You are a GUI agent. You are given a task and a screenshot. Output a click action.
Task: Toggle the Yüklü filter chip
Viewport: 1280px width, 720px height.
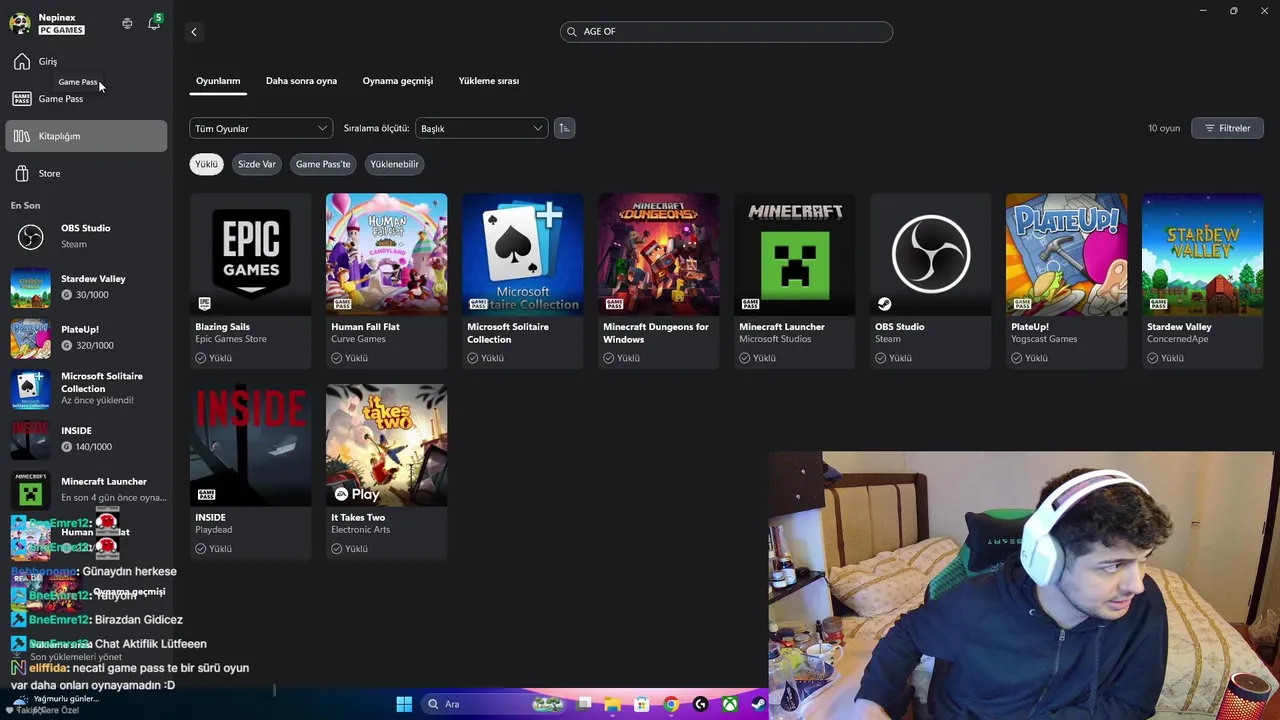pos(206,164)
